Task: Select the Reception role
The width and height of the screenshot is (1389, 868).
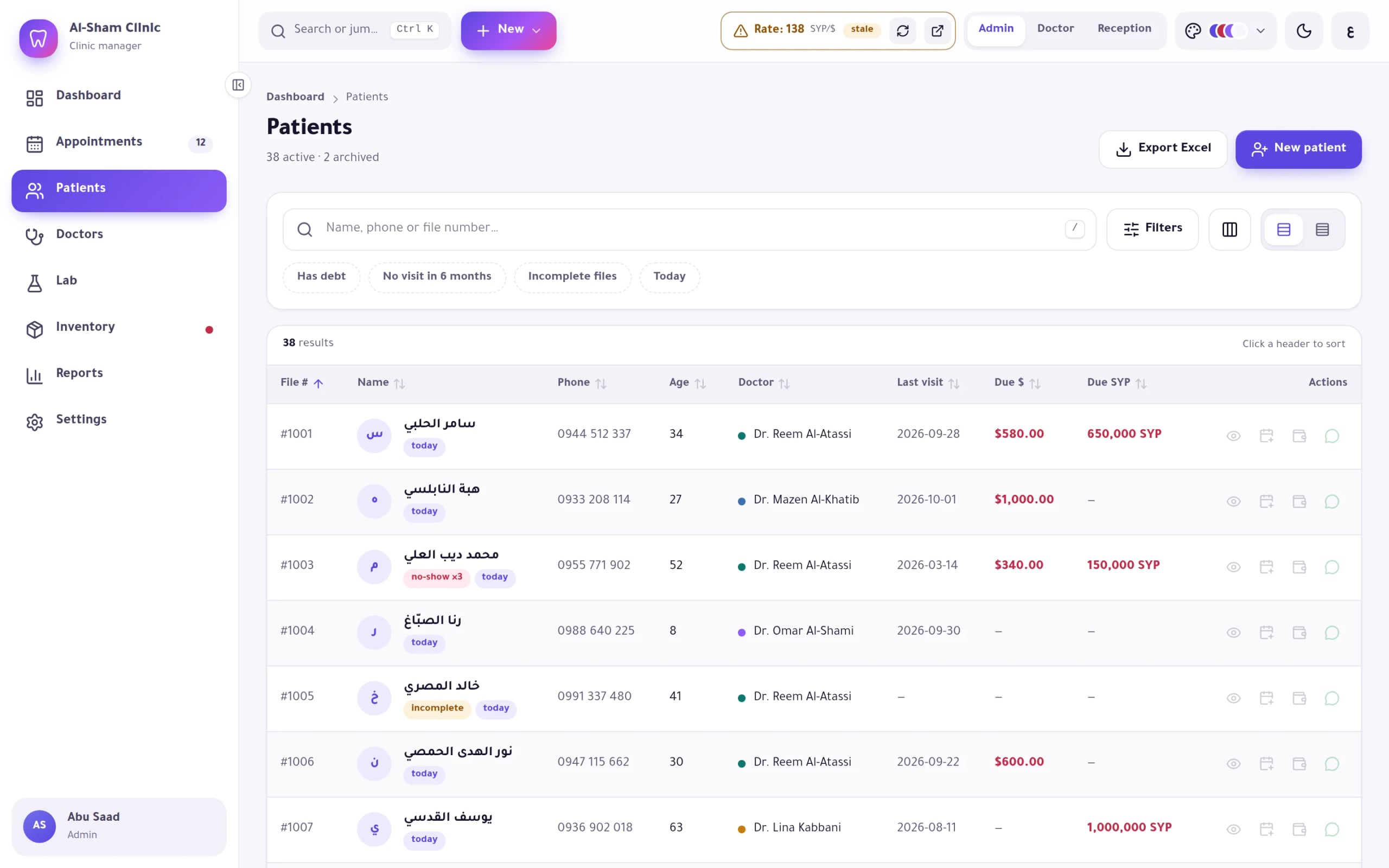Action: coord(1124,30)
